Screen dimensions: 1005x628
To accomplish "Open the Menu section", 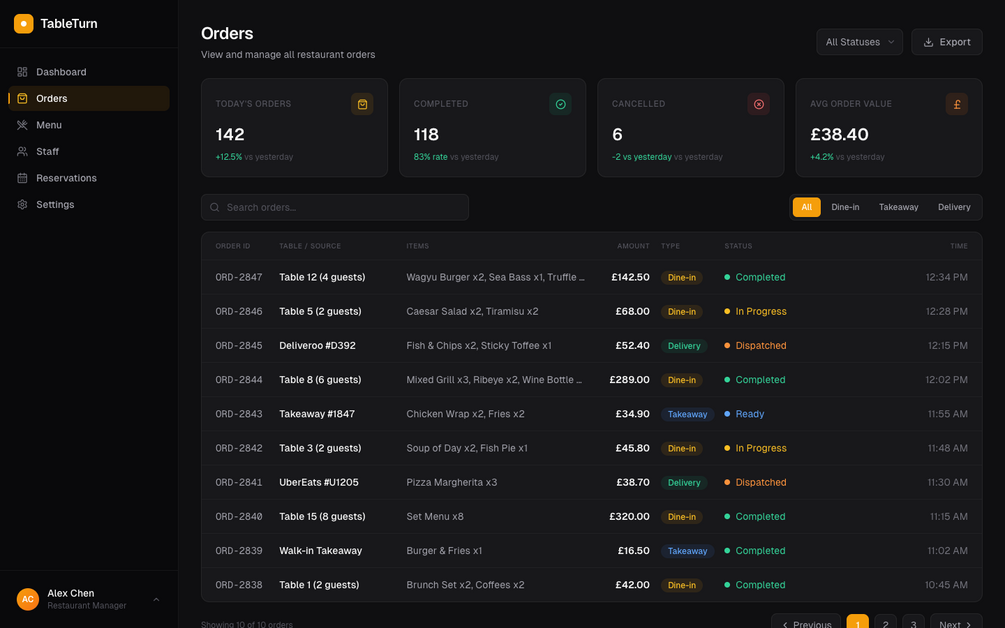I will 89,125.
